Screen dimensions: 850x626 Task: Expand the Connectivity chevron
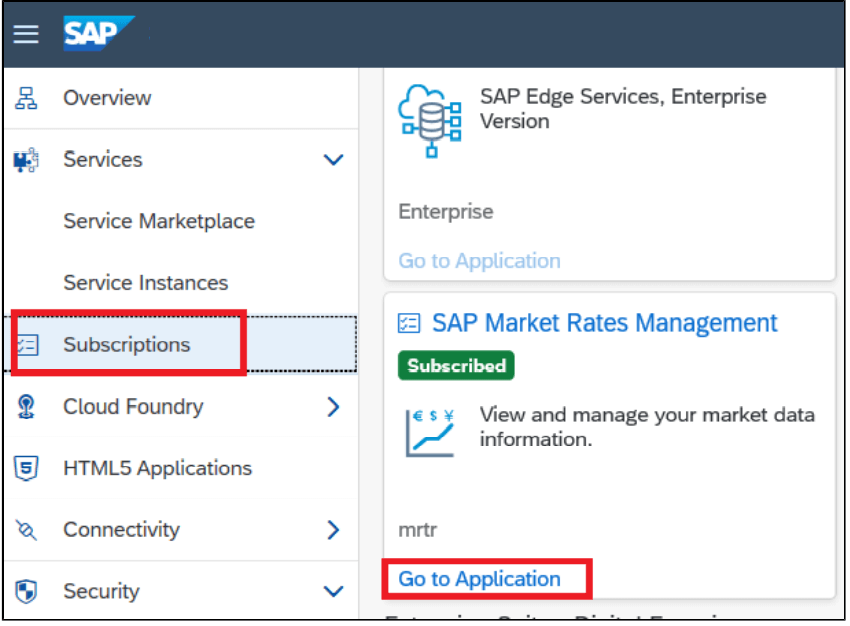coord(333,530)
